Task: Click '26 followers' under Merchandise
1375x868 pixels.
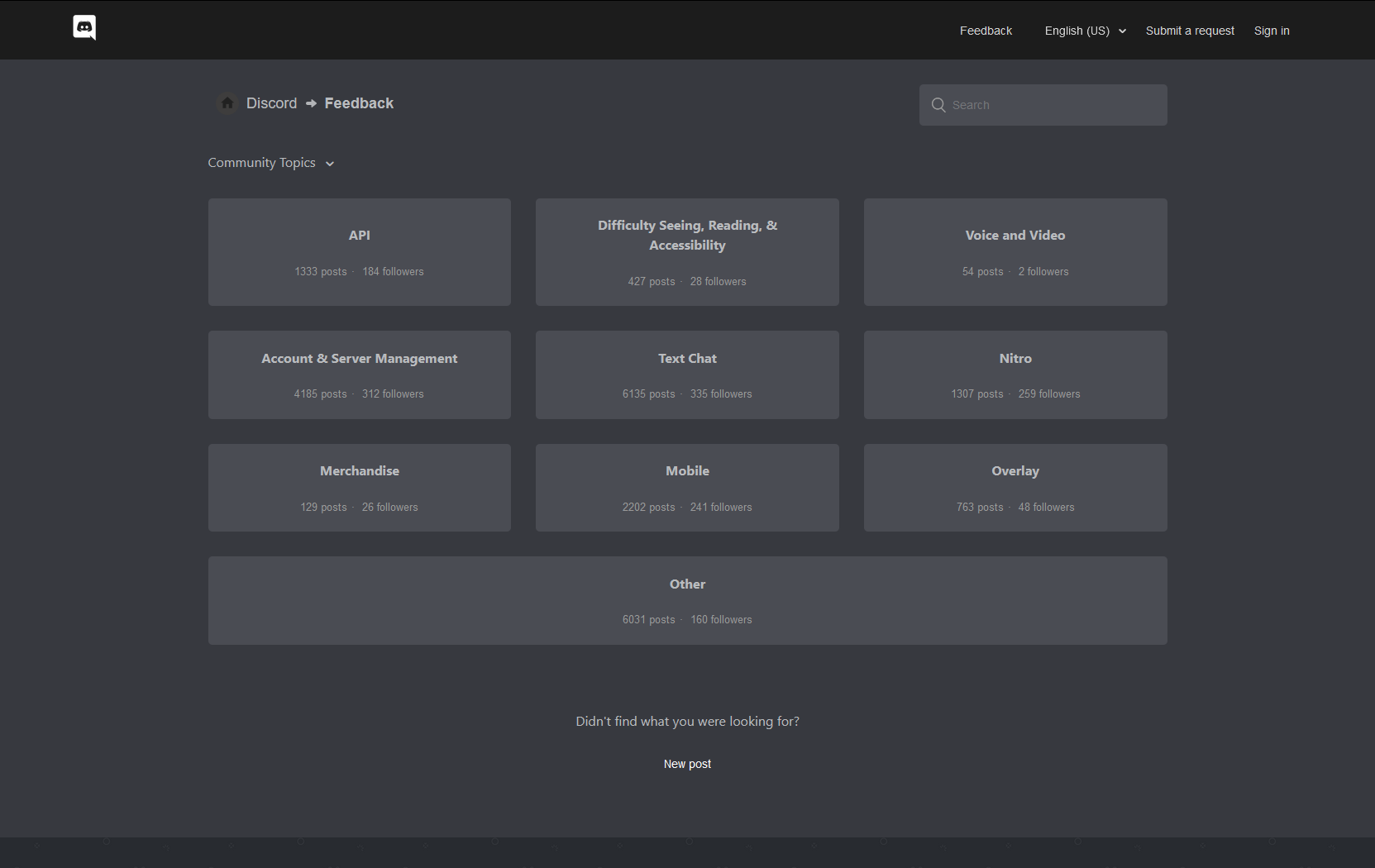Action: [x=389, y=507]
